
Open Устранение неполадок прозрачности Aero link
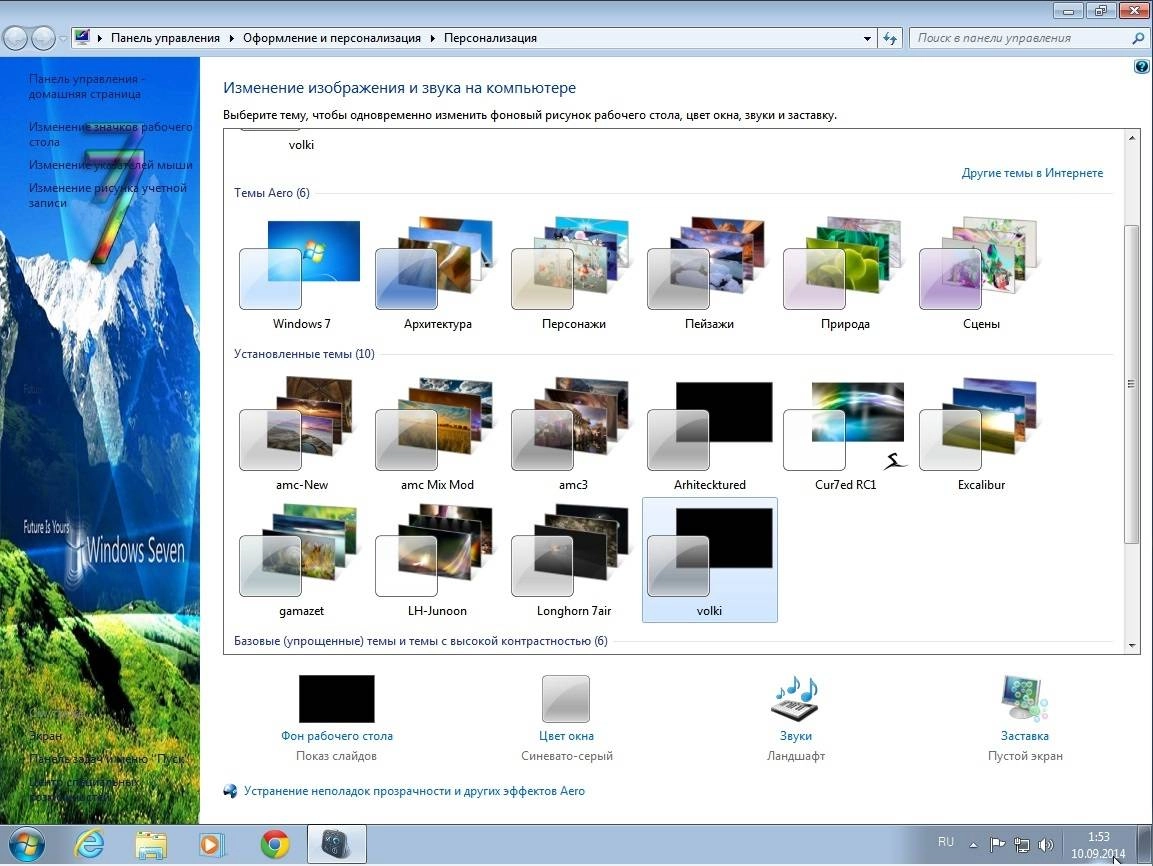click(x=414, y=791)
